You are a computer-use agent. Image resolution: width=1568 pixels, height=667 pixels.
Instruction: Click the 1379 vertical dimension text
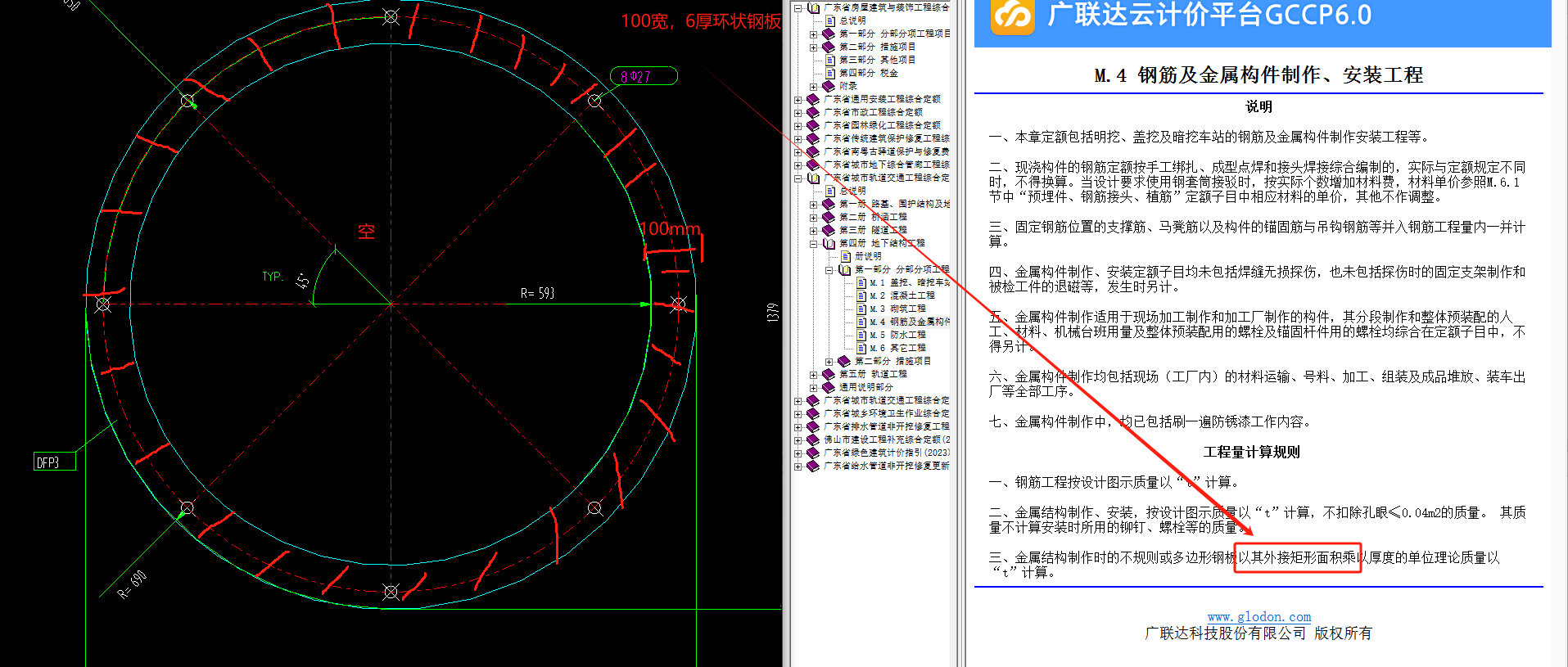(772, 313)
